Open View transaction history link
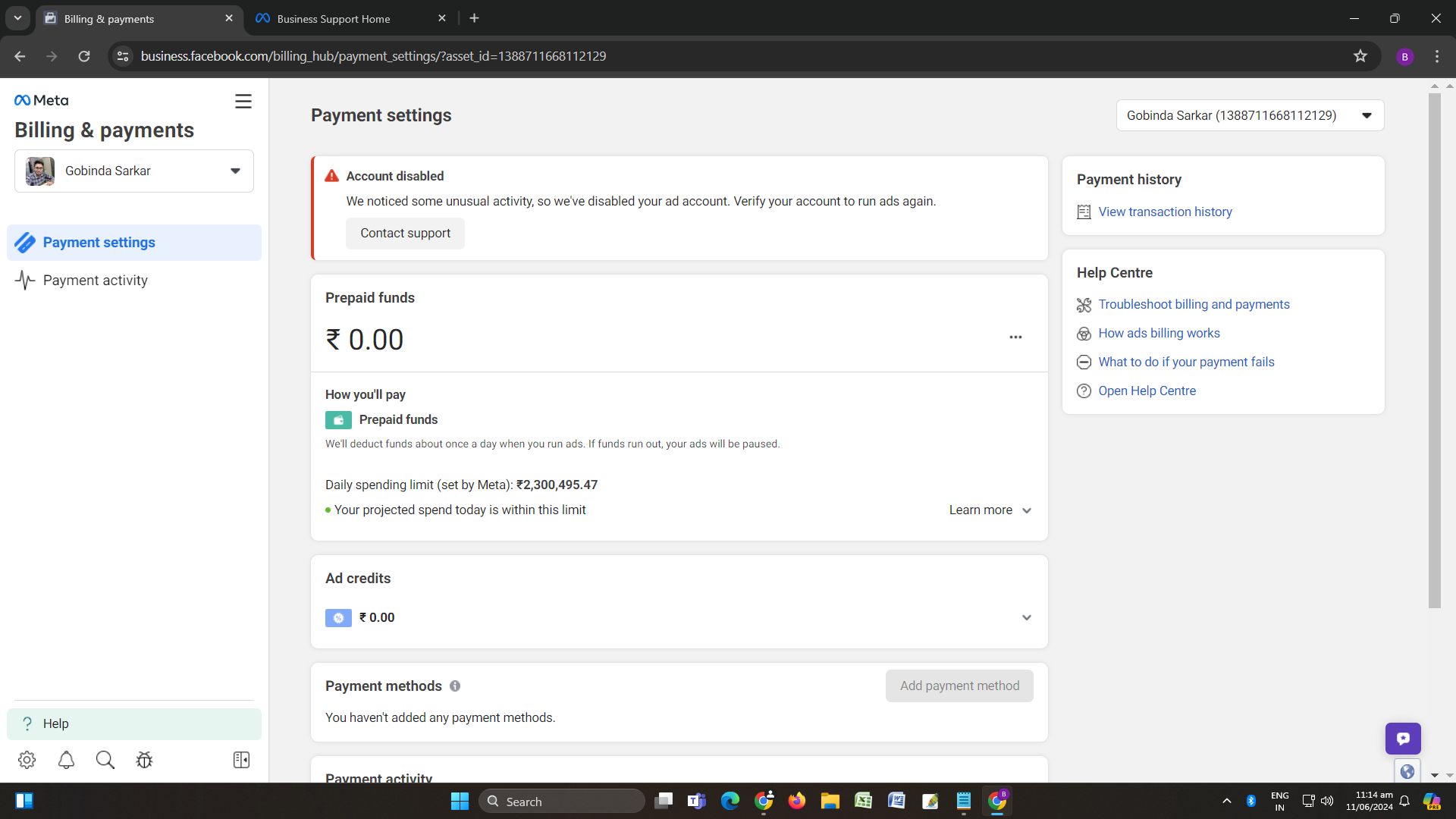The width and height of the screenshot is (1456, 819). tap(1165, 212)
